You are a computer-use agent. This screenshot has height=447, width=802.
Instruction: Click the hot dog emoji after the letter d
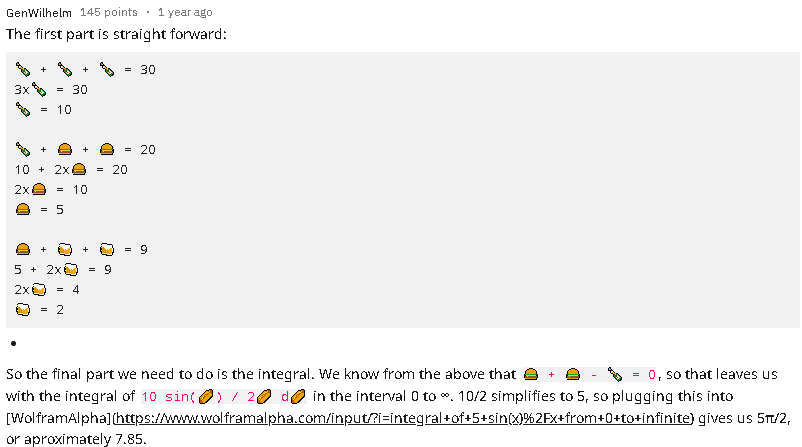298,396
